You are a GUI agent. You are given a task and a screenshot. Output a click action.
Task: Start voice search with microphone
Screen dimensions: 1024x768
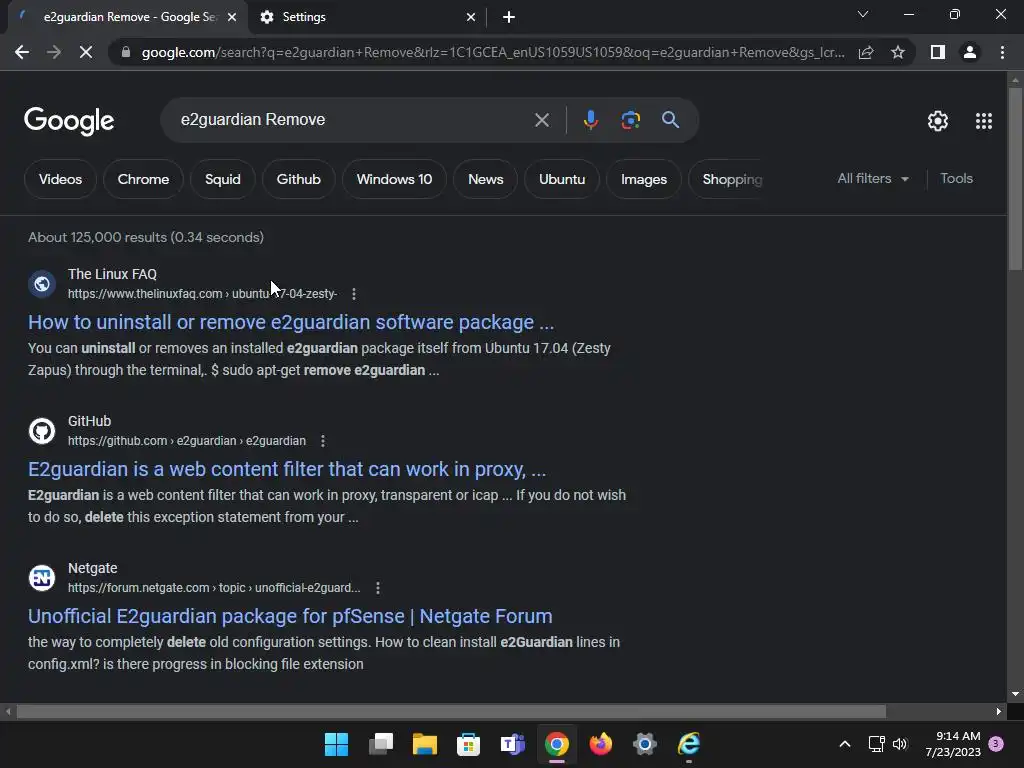coord(590,120)
